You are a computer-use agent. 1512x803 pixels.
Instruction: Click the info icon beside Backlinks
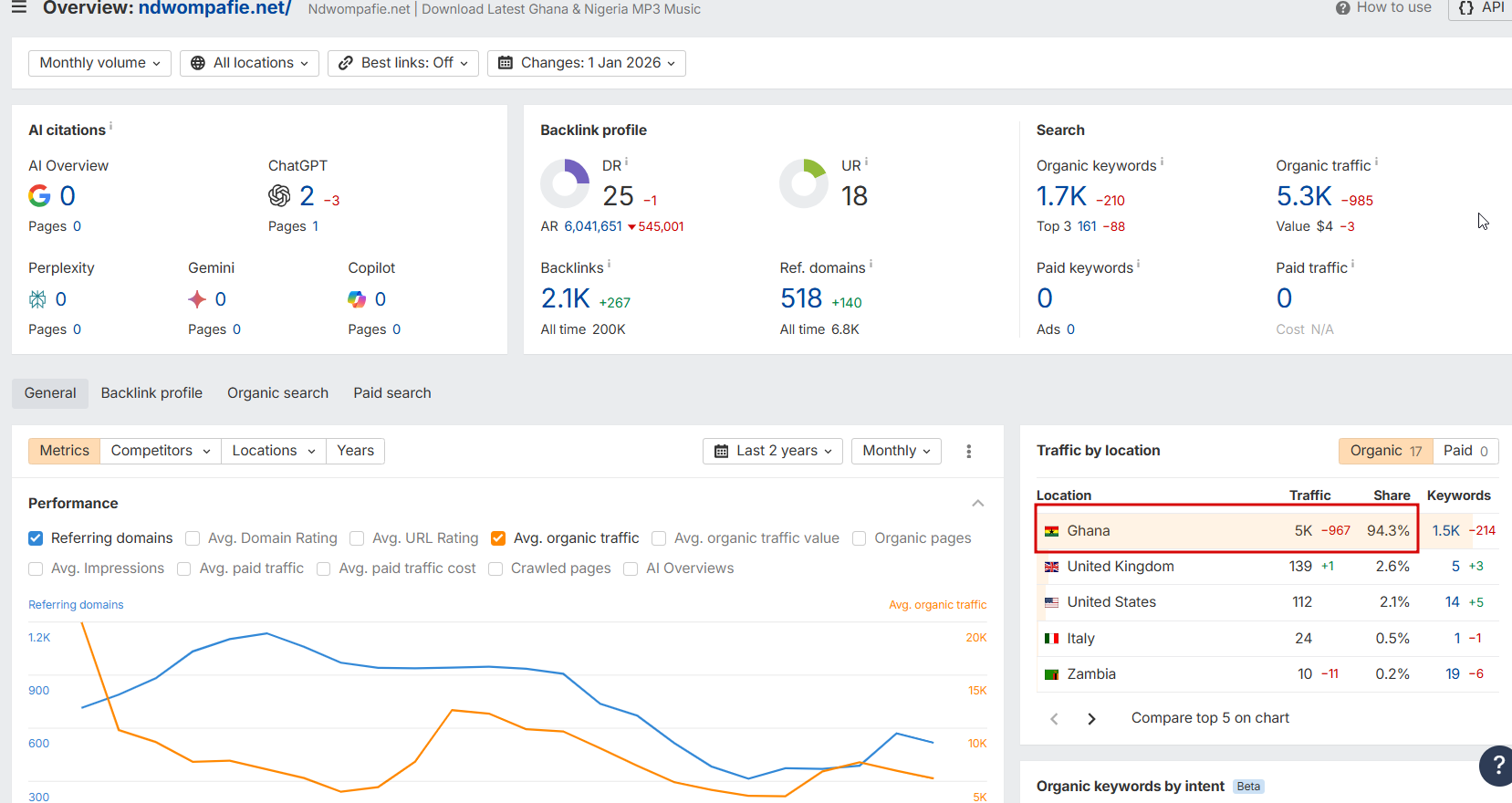click(609, 264)
